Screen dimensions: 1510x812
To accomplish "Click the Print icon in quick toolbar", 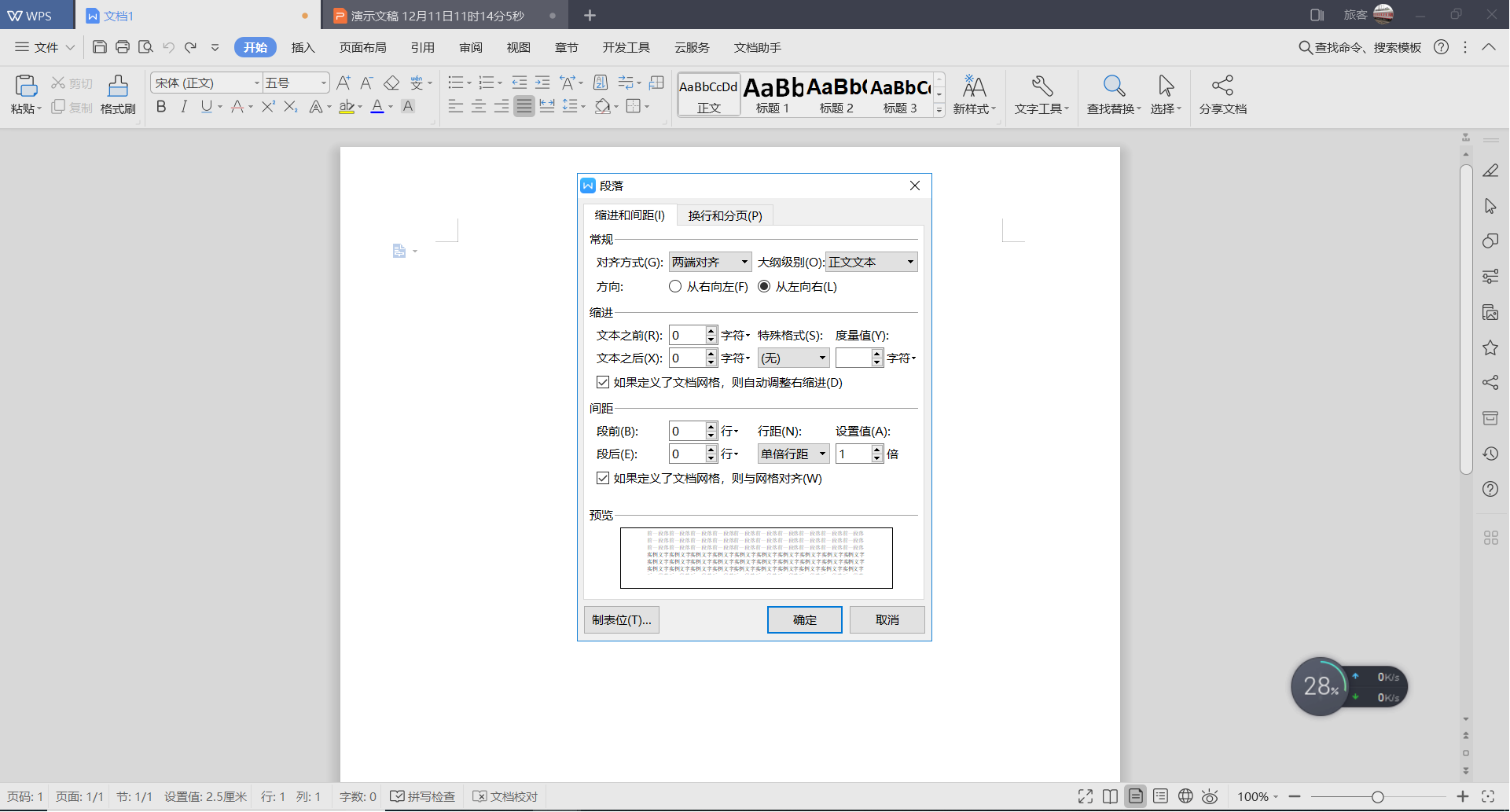I will coord(123,47).
